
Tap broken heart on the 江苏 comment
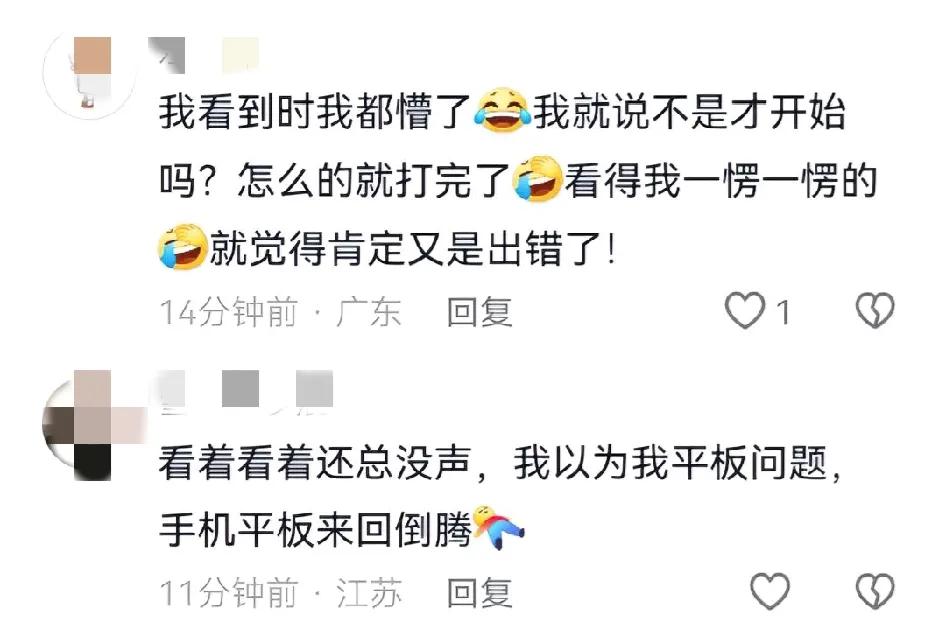point(875,591)
